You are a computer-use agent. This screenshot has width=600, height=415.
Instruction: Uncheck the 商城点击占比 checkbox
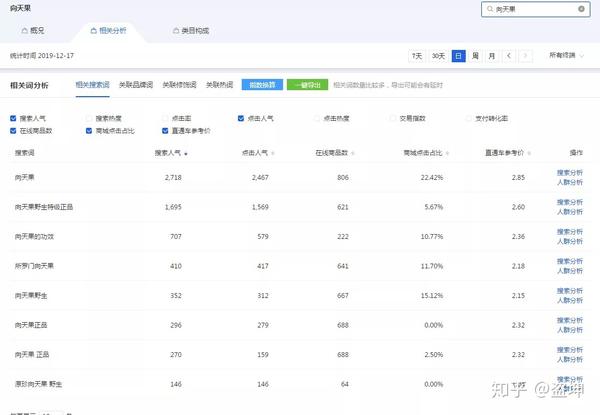pyautogui.click(x=89, y=131)
